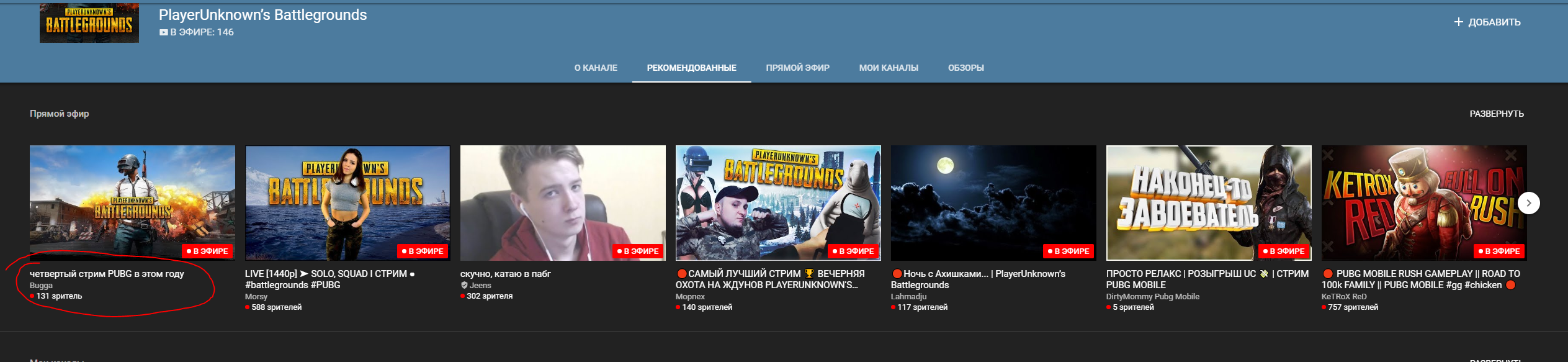Open the channel name Morsy link
The image size is (1568, 362).
pyautogui.click(x=256, y=297)
